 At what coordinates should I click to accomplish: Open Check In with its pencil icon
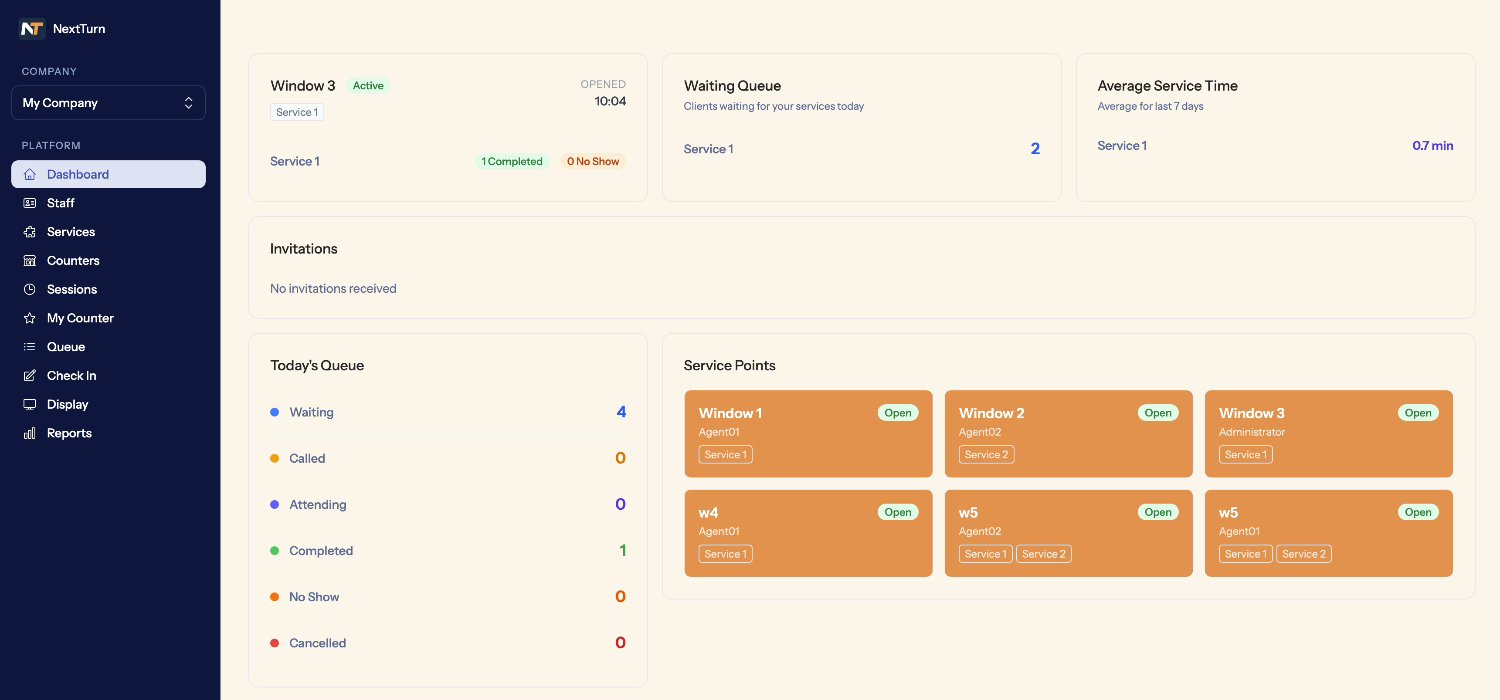(30, 376)
